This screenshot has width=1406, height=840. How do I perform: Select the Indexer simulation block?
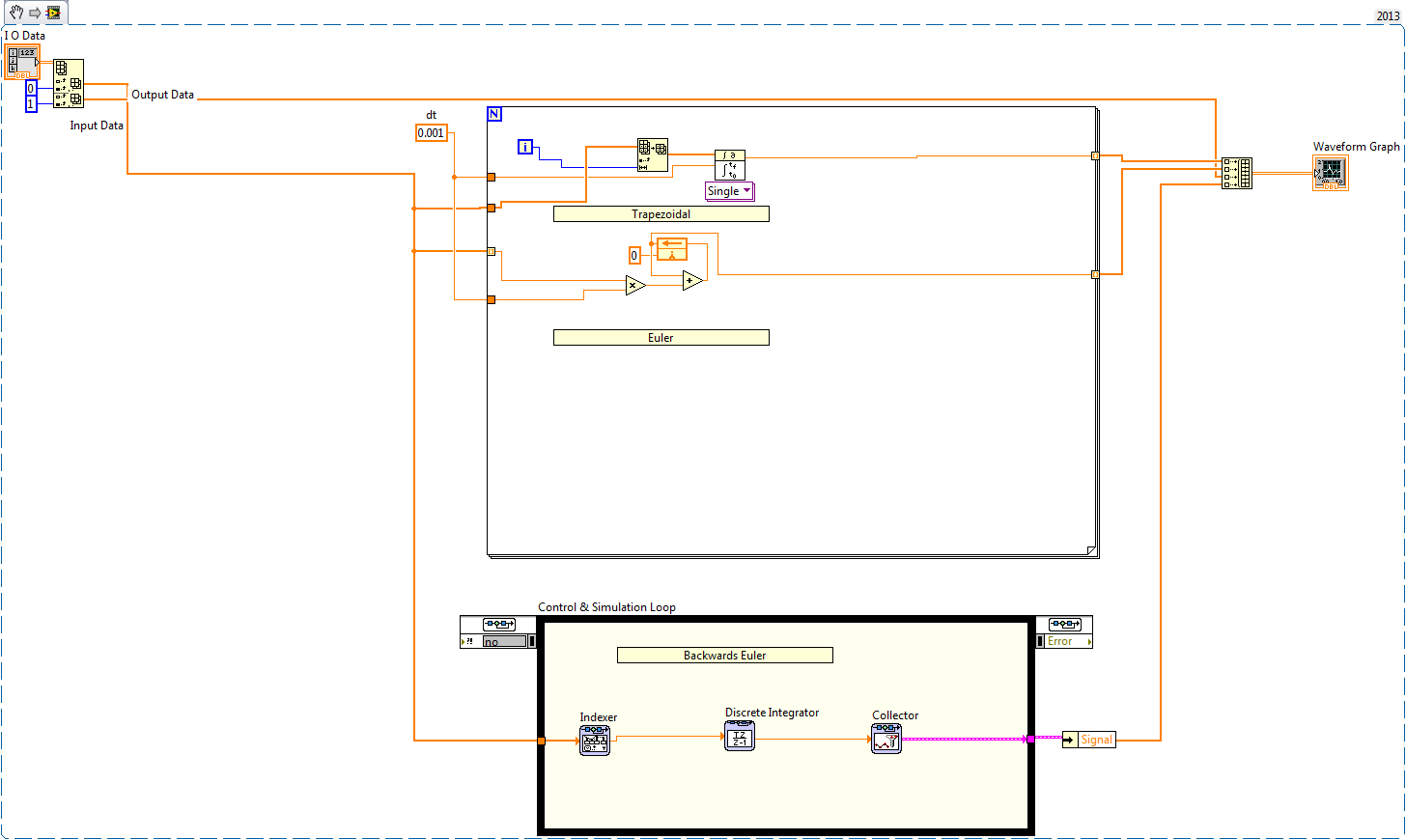coord(595,741)
